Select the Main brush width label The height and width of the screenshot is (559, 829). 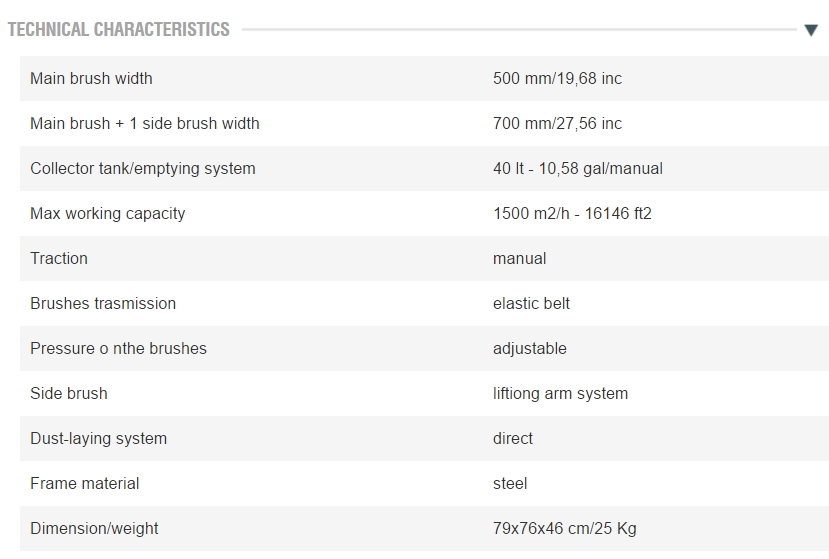pyautogui.click(x=91, y=78)
